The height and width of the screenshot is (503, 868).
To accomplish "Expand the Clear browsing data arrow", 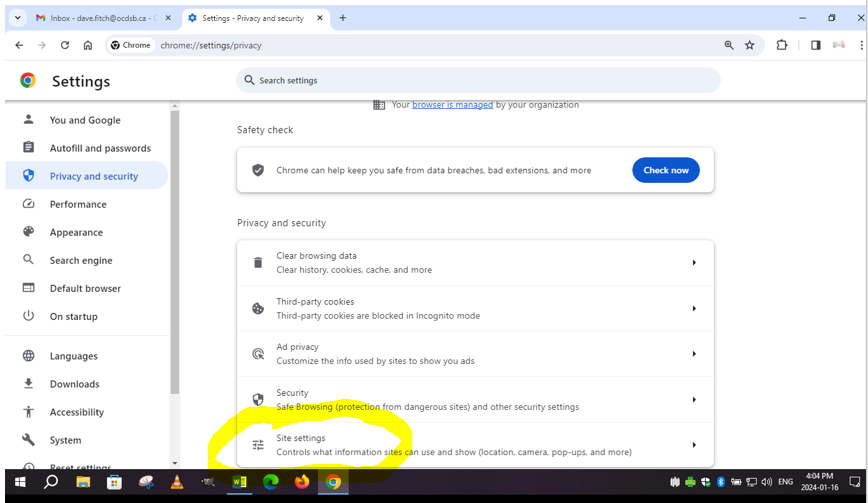I will (x=694, y=263).
